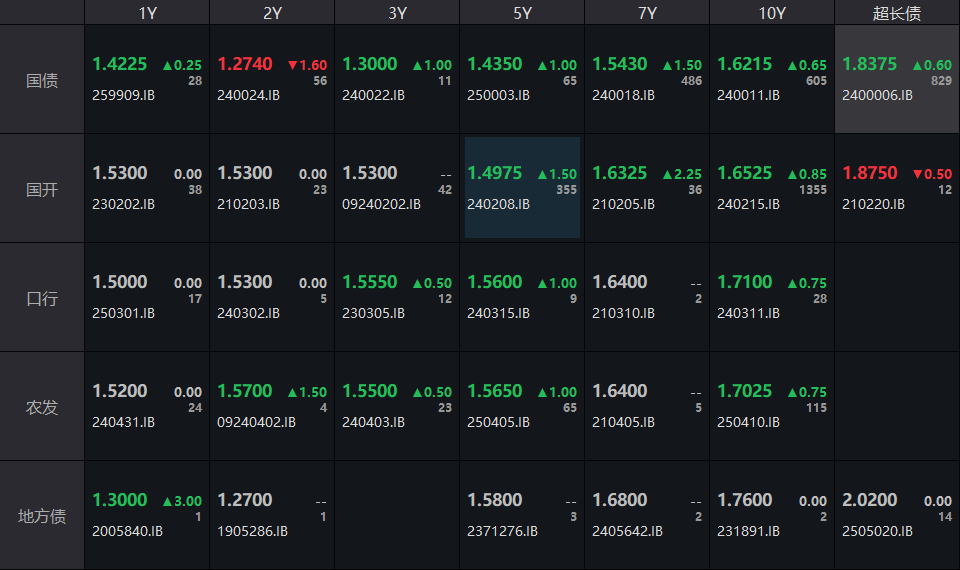960x570 pixels.
Task: Click the 210220.IB bond code
Action: tap(873, 204)
